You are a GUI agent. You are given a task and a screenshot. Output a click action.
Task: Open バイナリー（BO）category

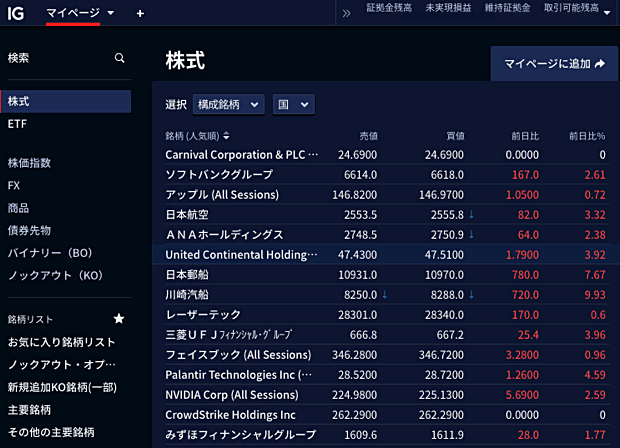coord(50,253)
